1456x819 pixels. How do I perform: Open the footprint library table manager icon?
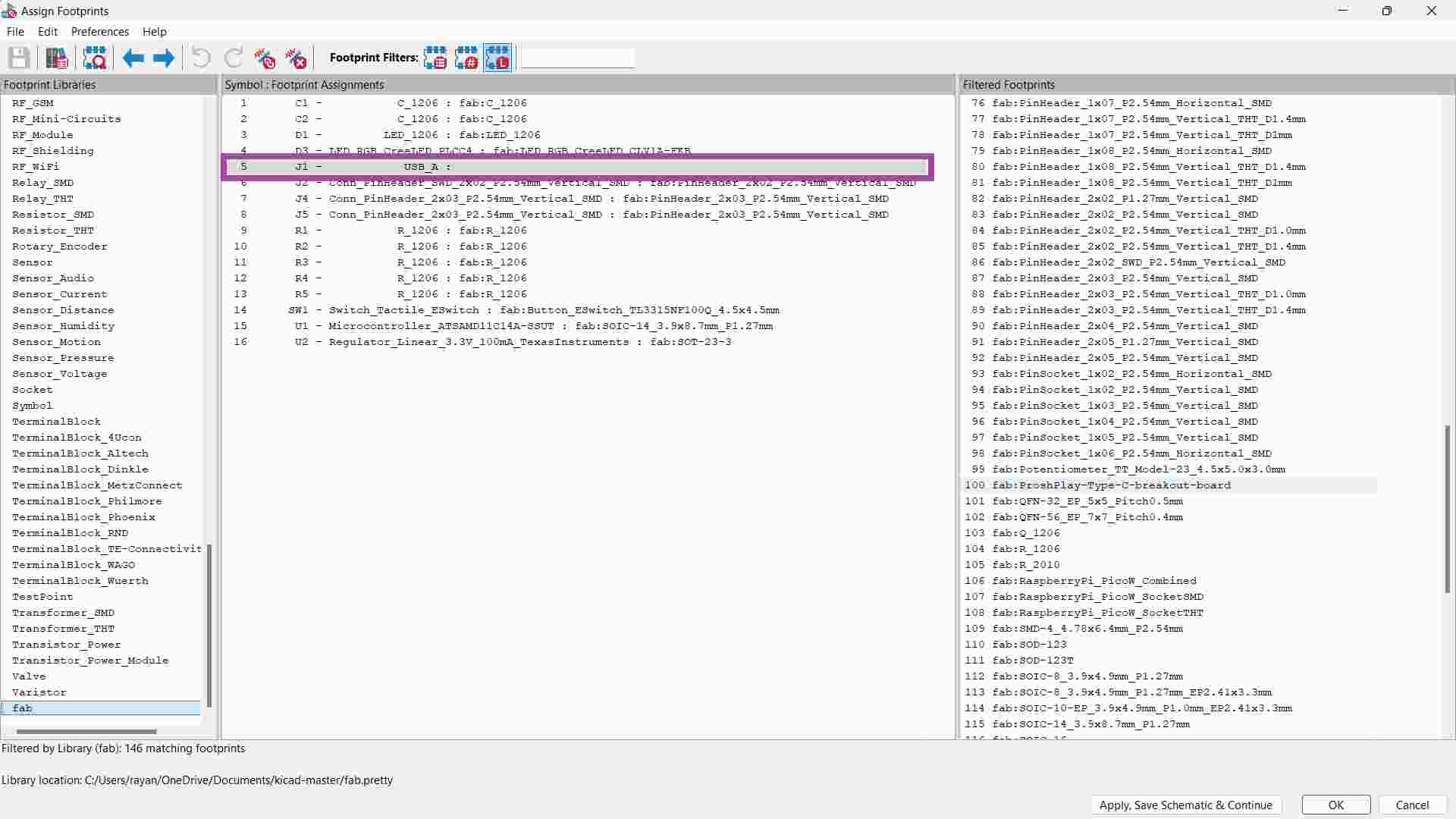[x=57, y=58]
